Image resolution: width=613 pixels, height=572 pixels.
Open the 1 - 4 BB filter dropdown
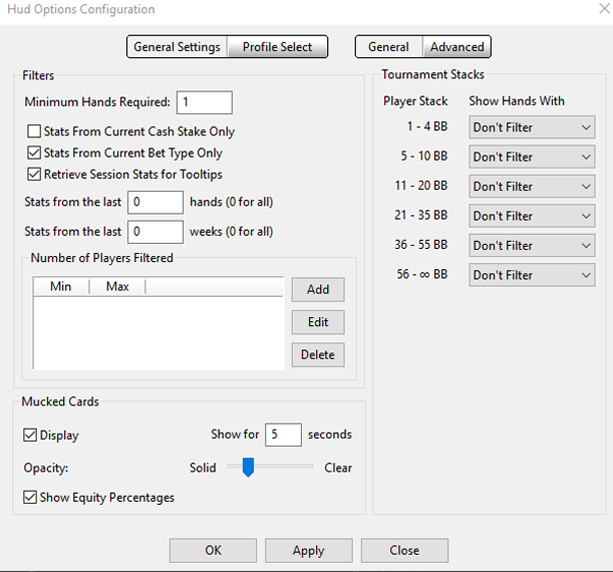tap(532, 128)
